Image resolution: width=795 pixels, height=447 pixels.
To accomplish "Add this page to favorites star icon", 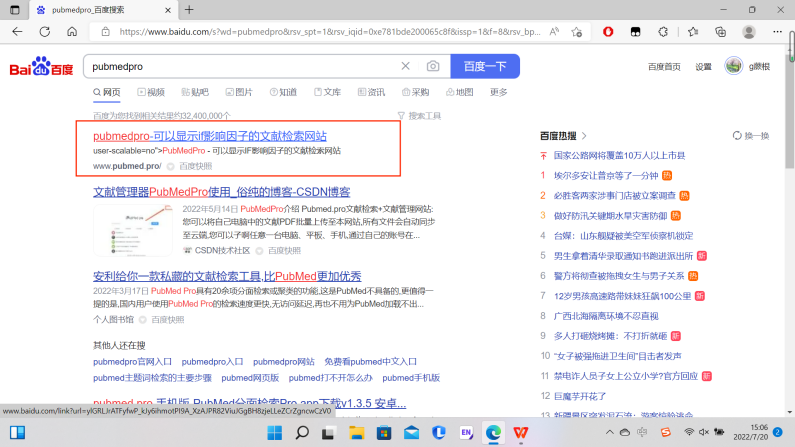I will click(576, 32).
